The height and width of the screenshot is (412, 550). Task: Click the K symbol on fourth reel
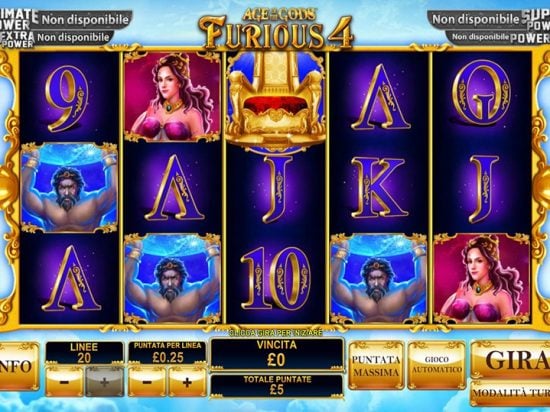[380, 188]
